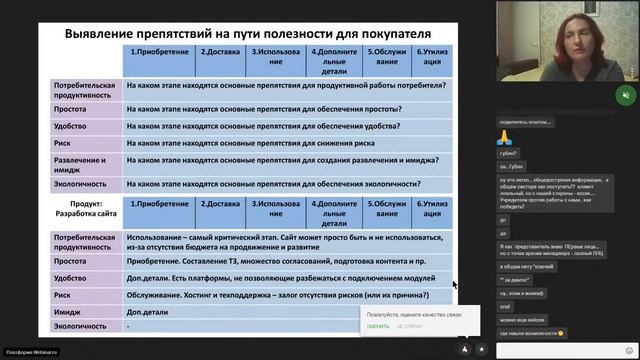Select the praying hands emoji message
Image resolution: width=640 pixels, height=360 pixels.
click(504, 138)
